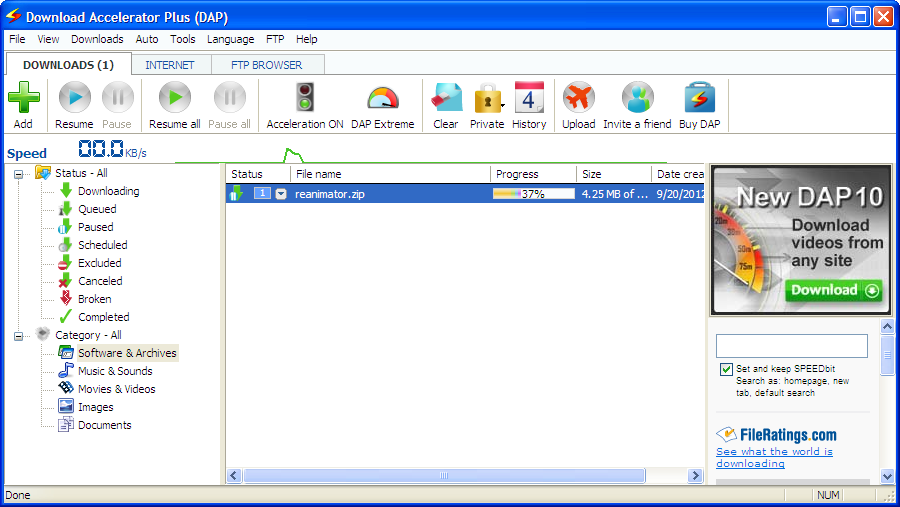Click the Invite a friend icon
The image size is (900, 507).
pyautogui.click(x=637, y=98)
